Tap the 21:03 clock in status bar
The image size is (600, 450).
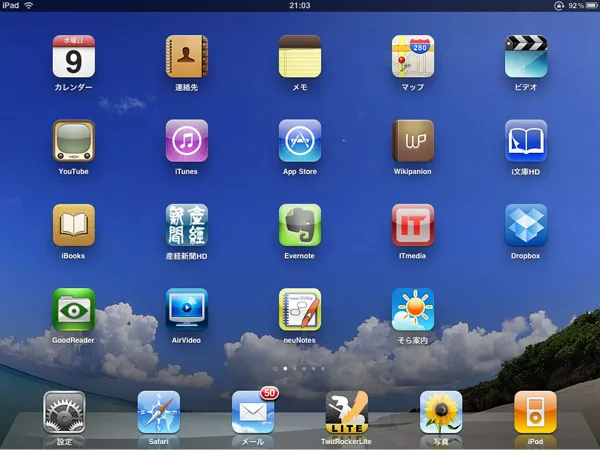tap(300, 5)
